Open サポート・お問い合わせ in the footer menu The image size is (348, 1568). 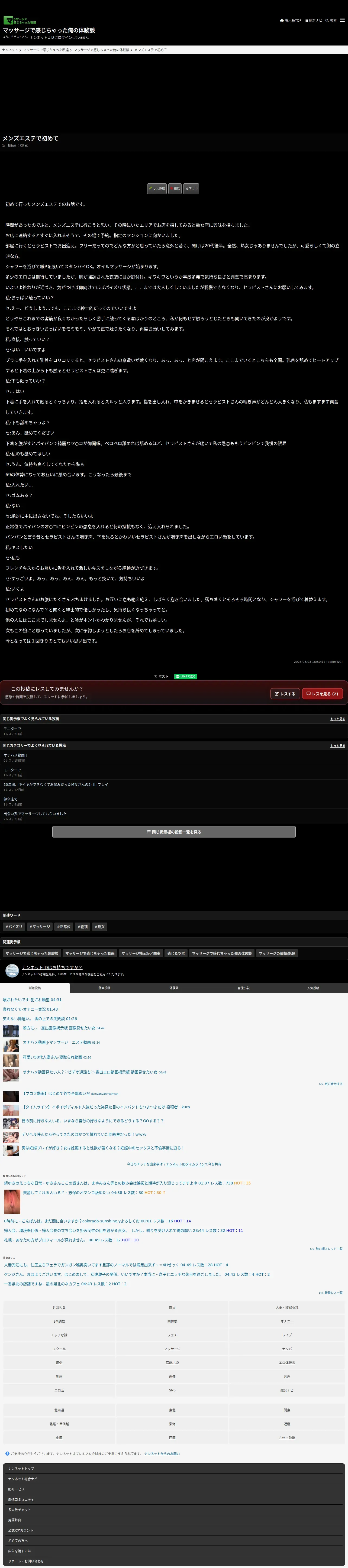[x=174, y=1561]
